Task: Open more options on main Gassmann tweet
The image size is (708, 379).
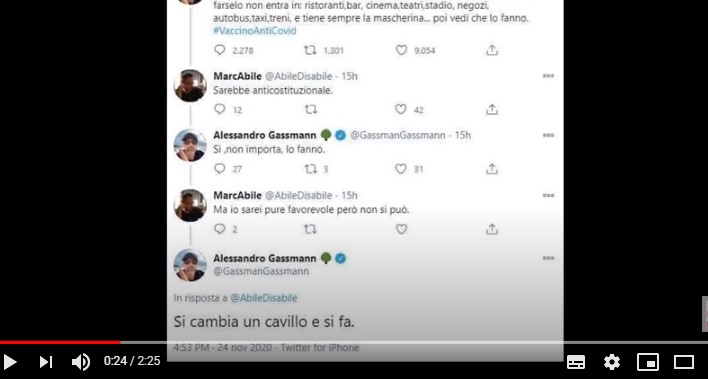Action: (x=548, y=258)
